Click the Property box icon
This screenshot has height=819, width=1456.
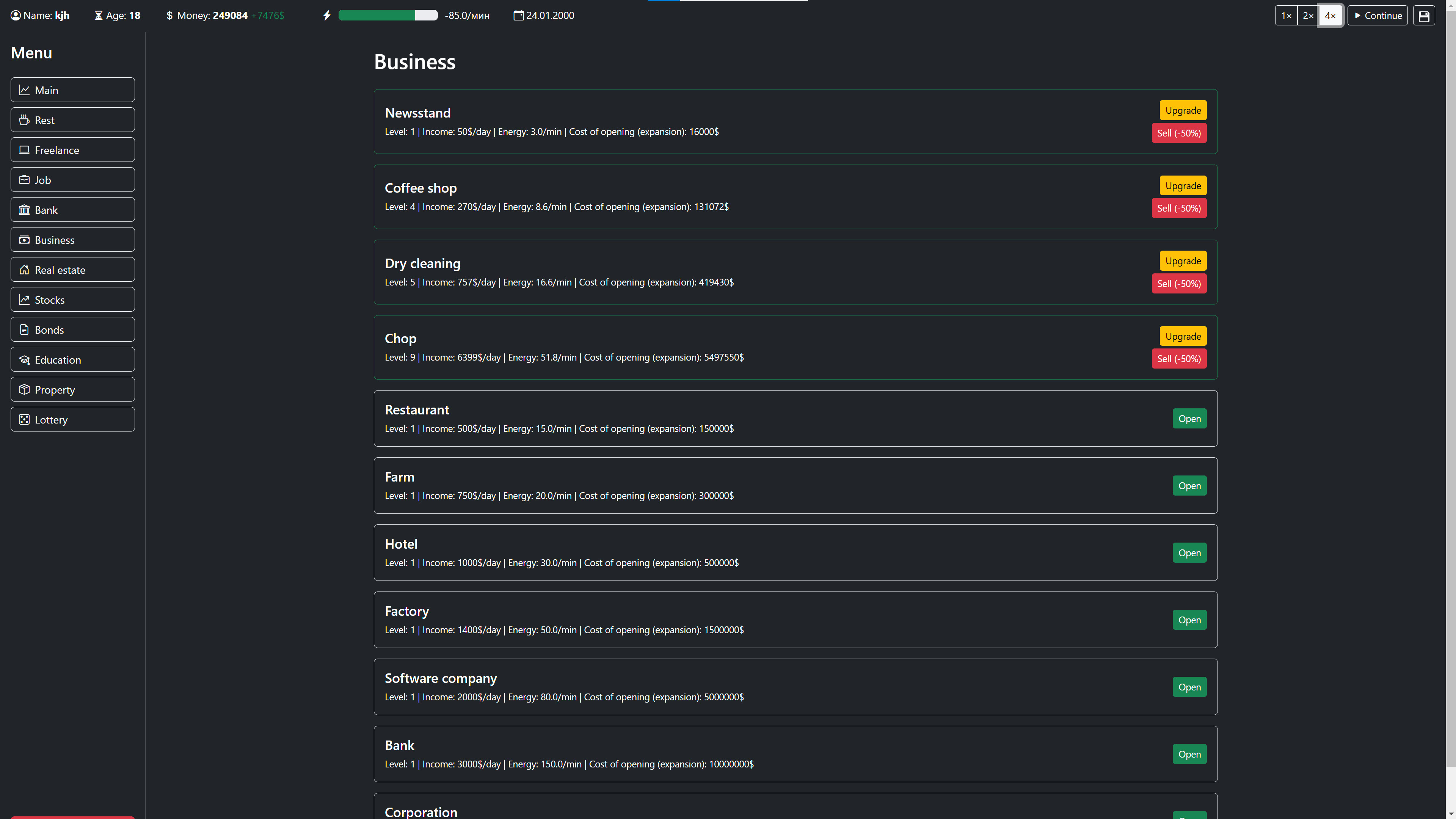coord(24,389)
